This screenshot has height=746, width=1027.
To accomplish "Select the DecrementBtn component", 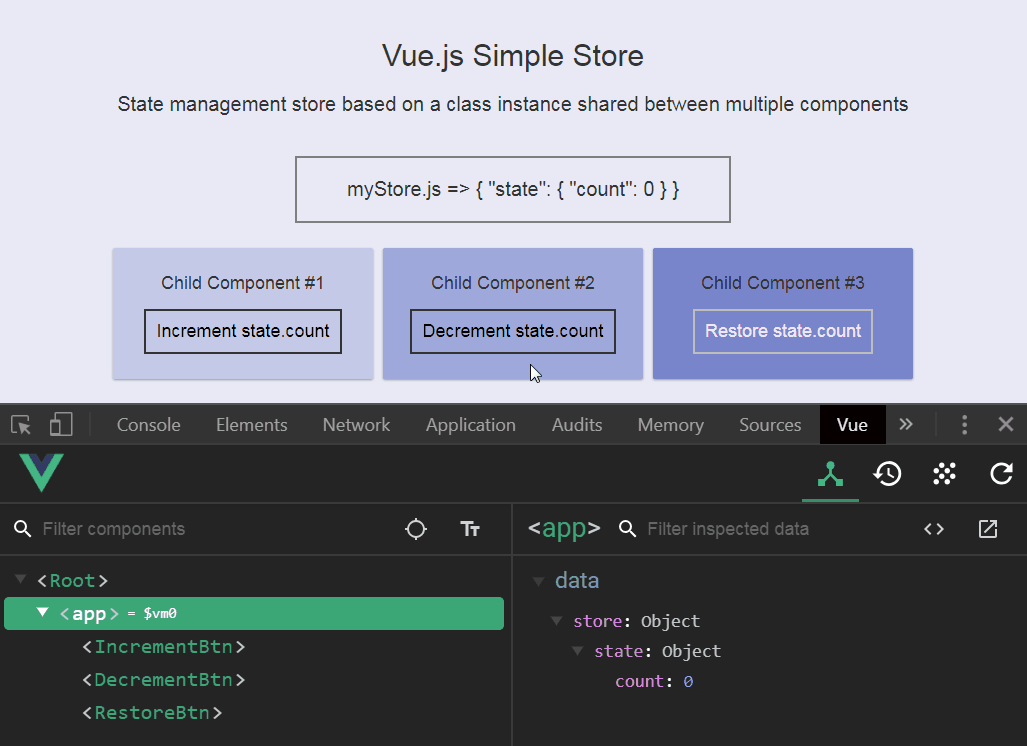I will click(164, 679).
